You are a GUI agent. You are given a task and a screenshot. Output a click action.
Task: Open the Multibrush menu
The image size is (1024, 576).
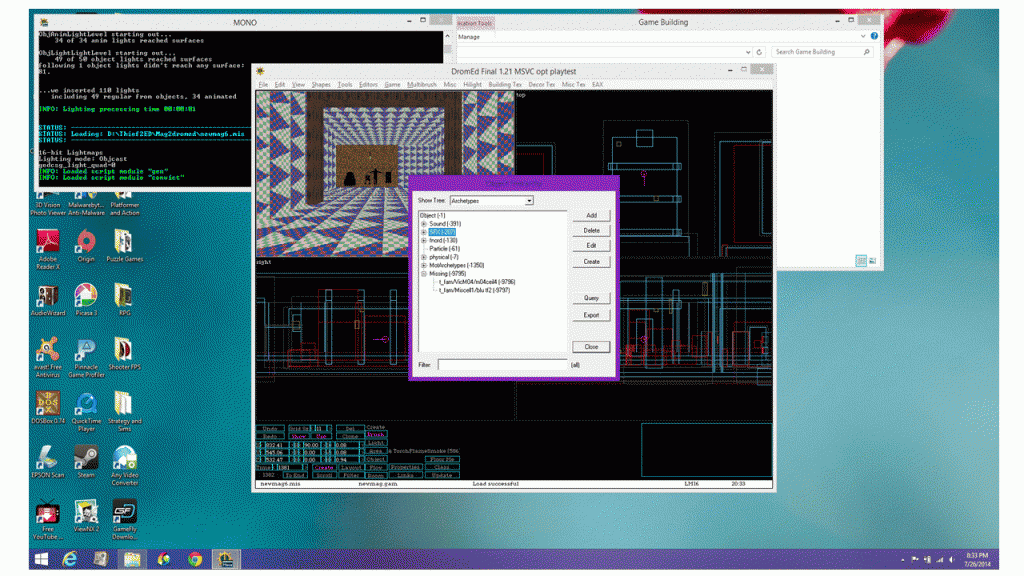tap(422, 85)
